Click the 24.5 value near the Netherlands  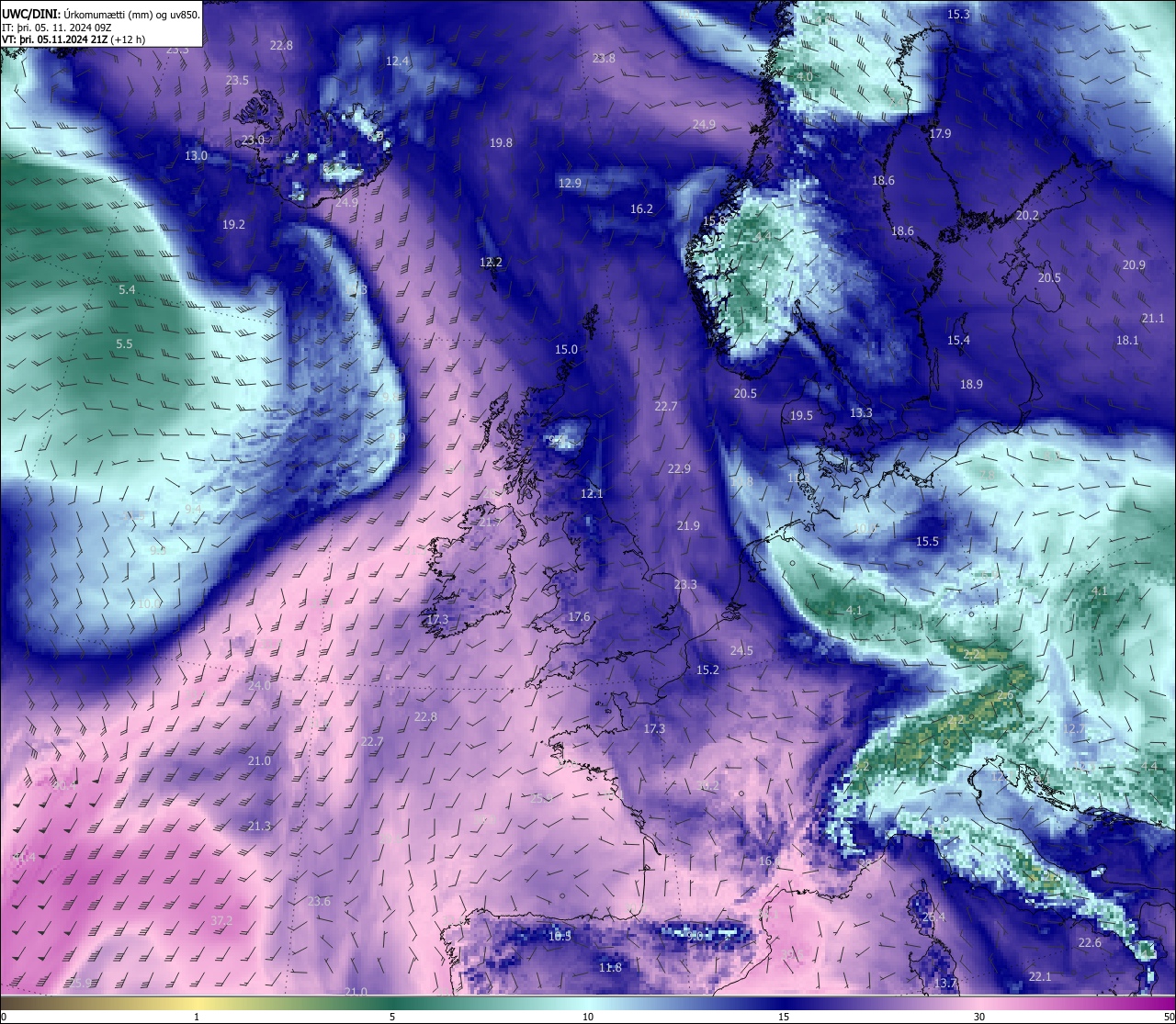click(741, 651)
